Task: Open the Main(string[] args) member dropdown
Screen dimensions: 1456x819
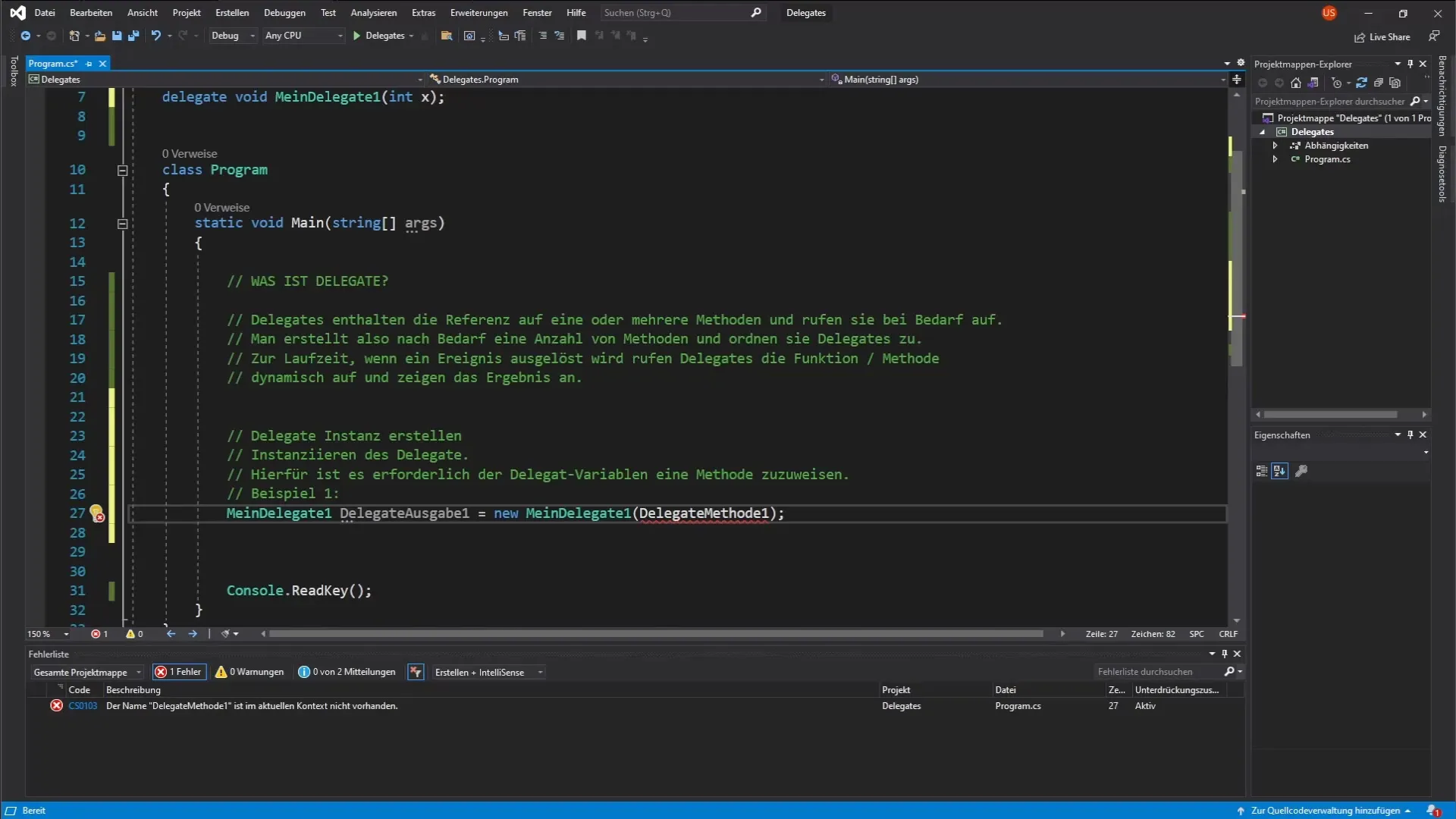Action: (x=1028, y=80)
